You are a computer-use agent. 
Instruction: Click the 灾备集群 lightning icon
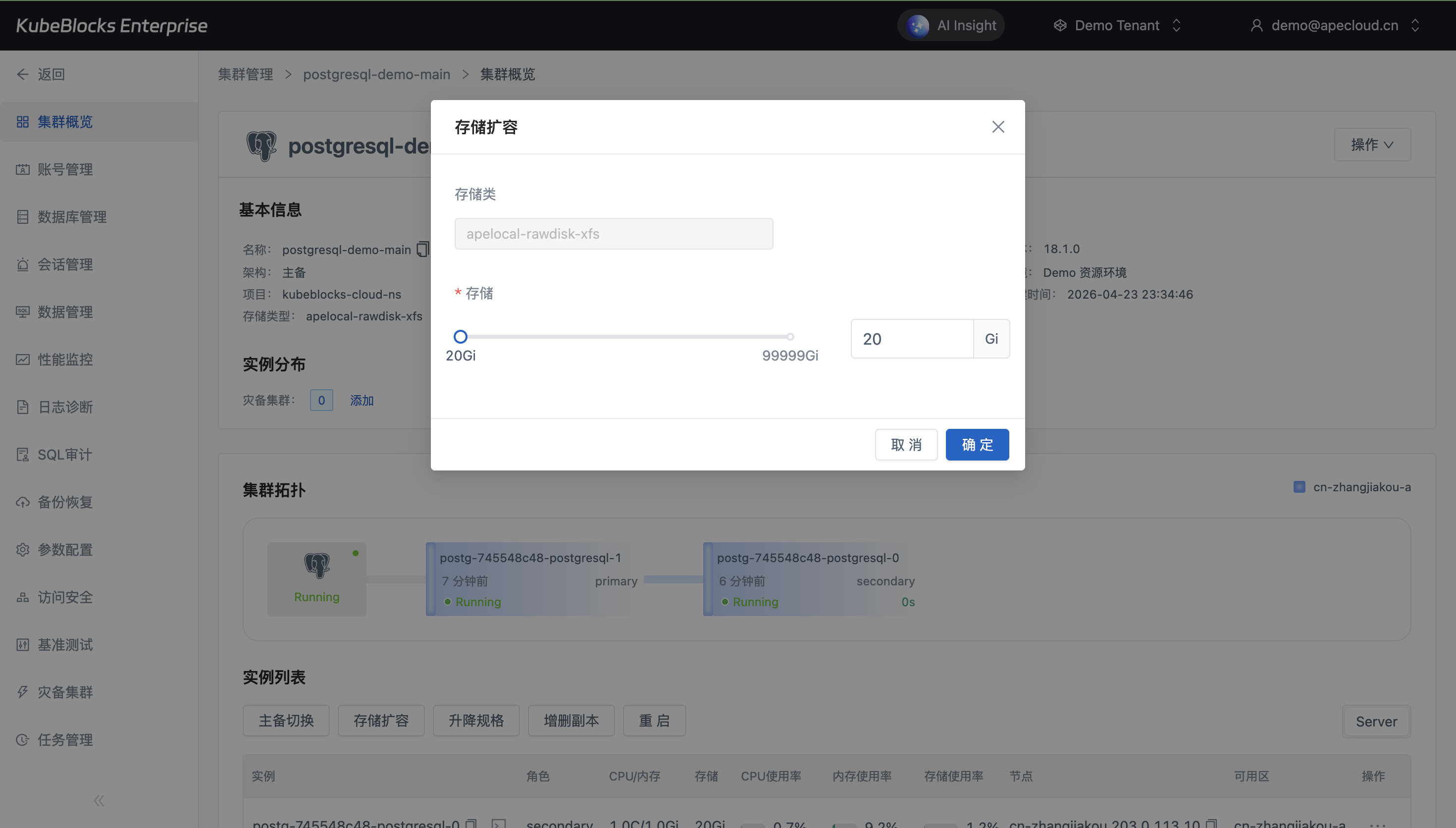23,692
